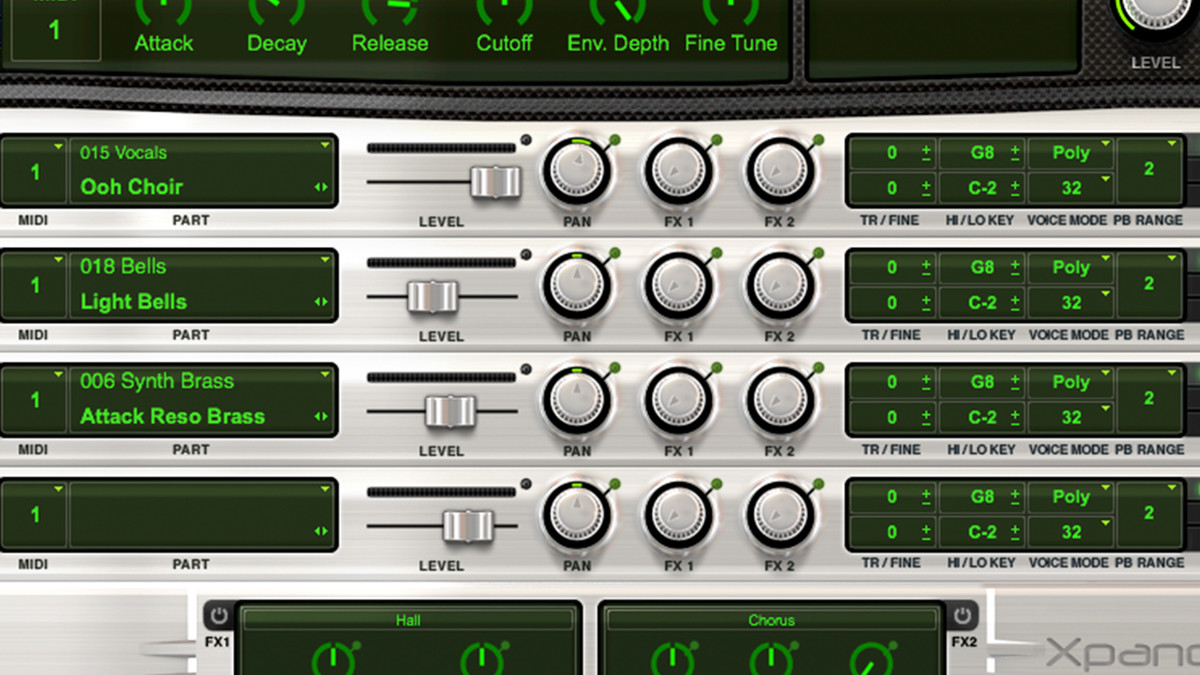This screenshot has width=1200, height=675.
Task: Toggle green LED beside Attack Reso Brass FX 2 knob
Action: coord(818,369)
